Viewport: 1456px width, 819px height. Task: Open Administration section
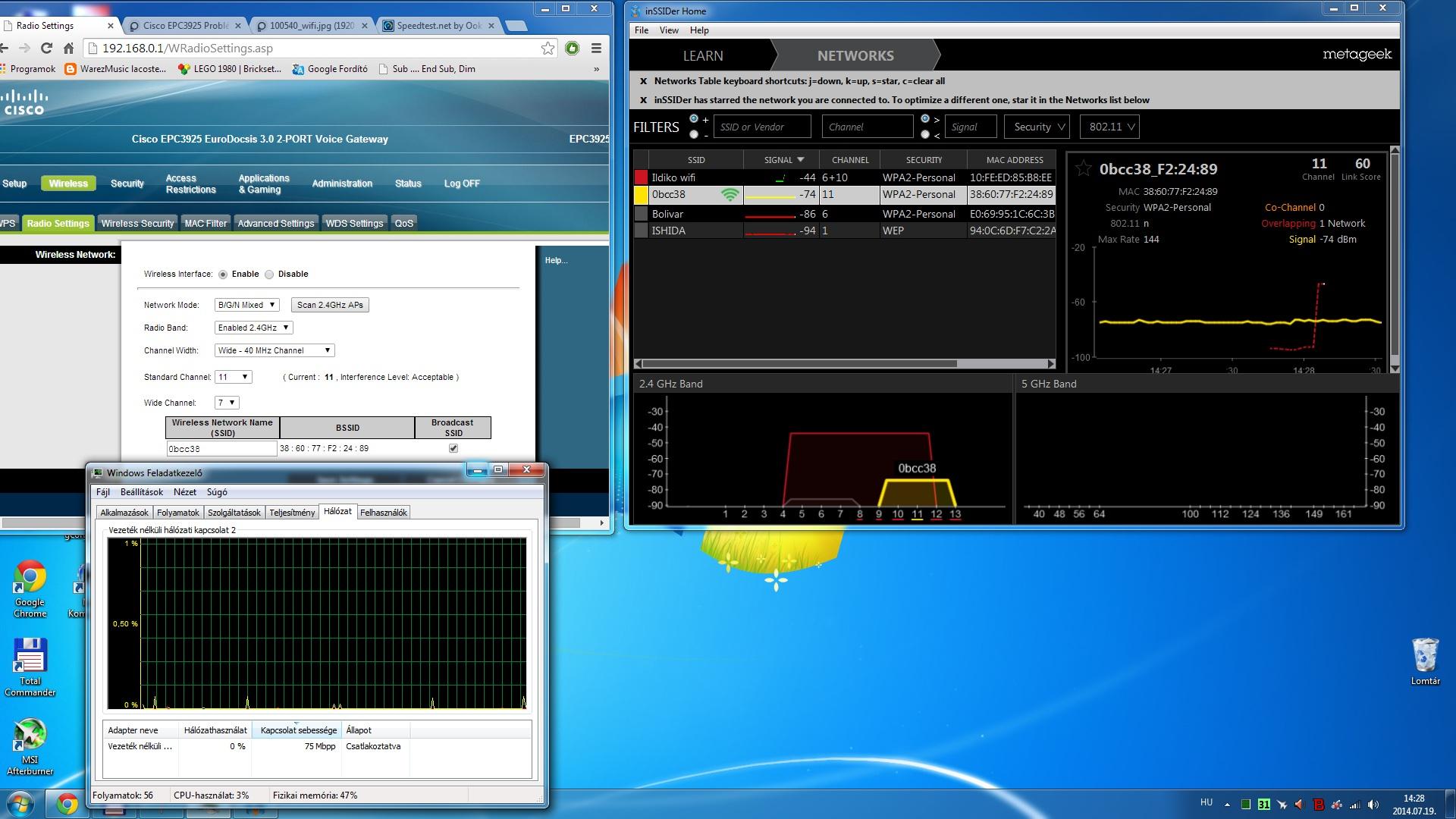[x=342, y=184]
